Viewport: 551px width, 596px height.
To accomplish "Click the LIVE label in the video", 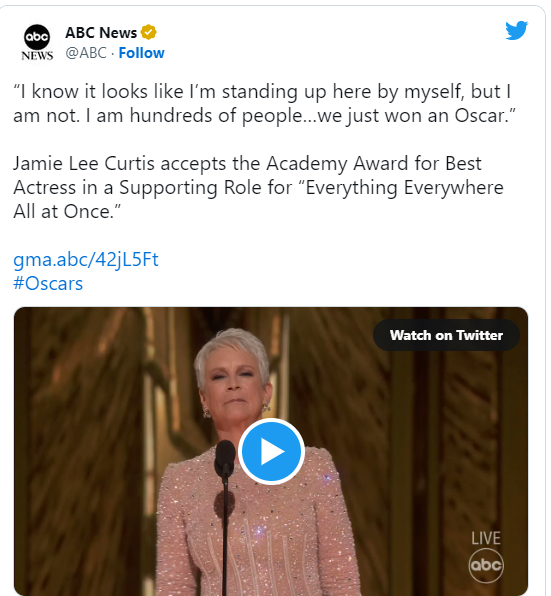I will coord(486,538).
